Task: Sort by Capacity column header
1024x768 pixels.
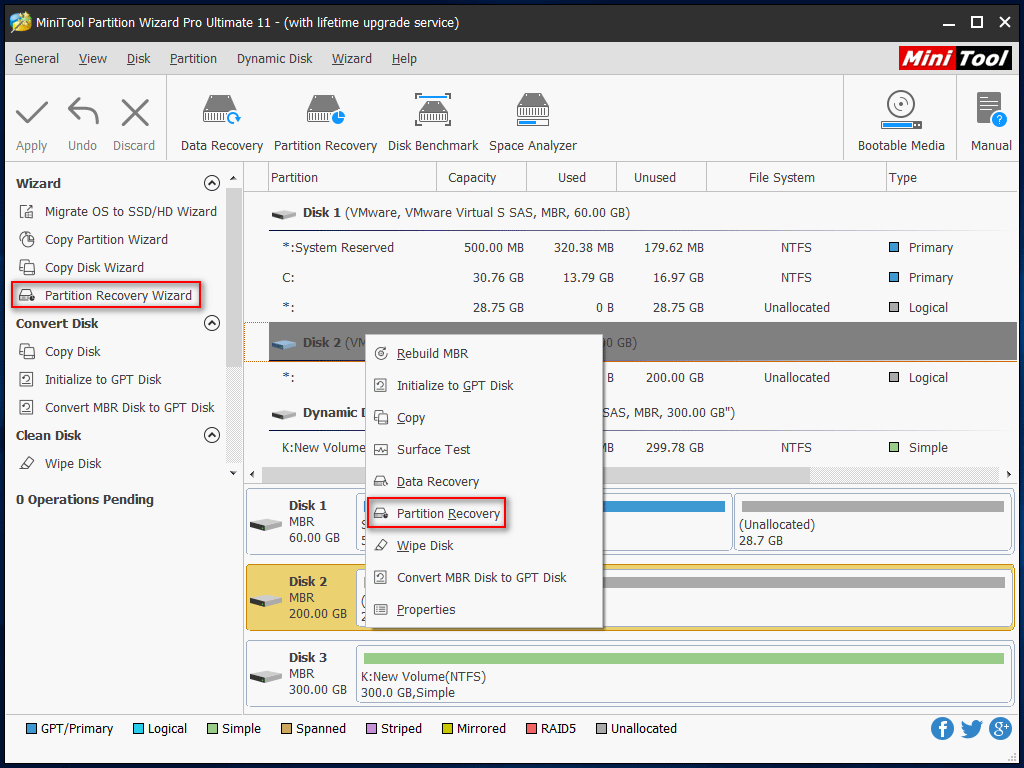Action: click(x=481, y=178)
